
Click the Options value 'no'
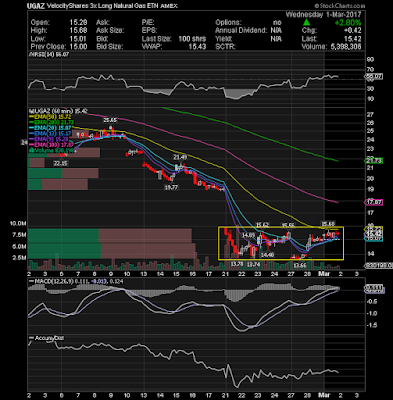pos(277,22)
